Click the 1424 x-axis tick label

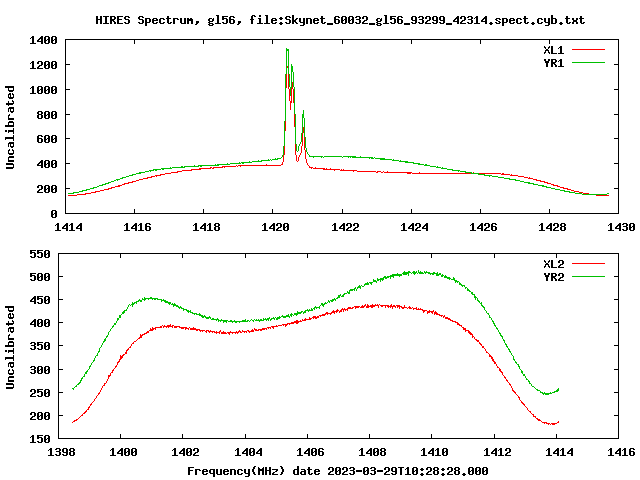[414, 227]
